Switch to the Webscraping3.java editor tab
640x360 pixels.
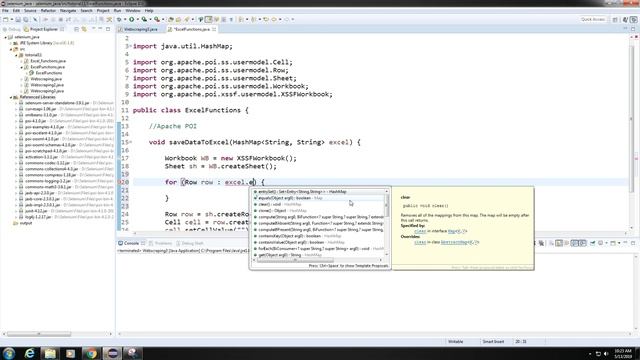click(x=140, y=29)
